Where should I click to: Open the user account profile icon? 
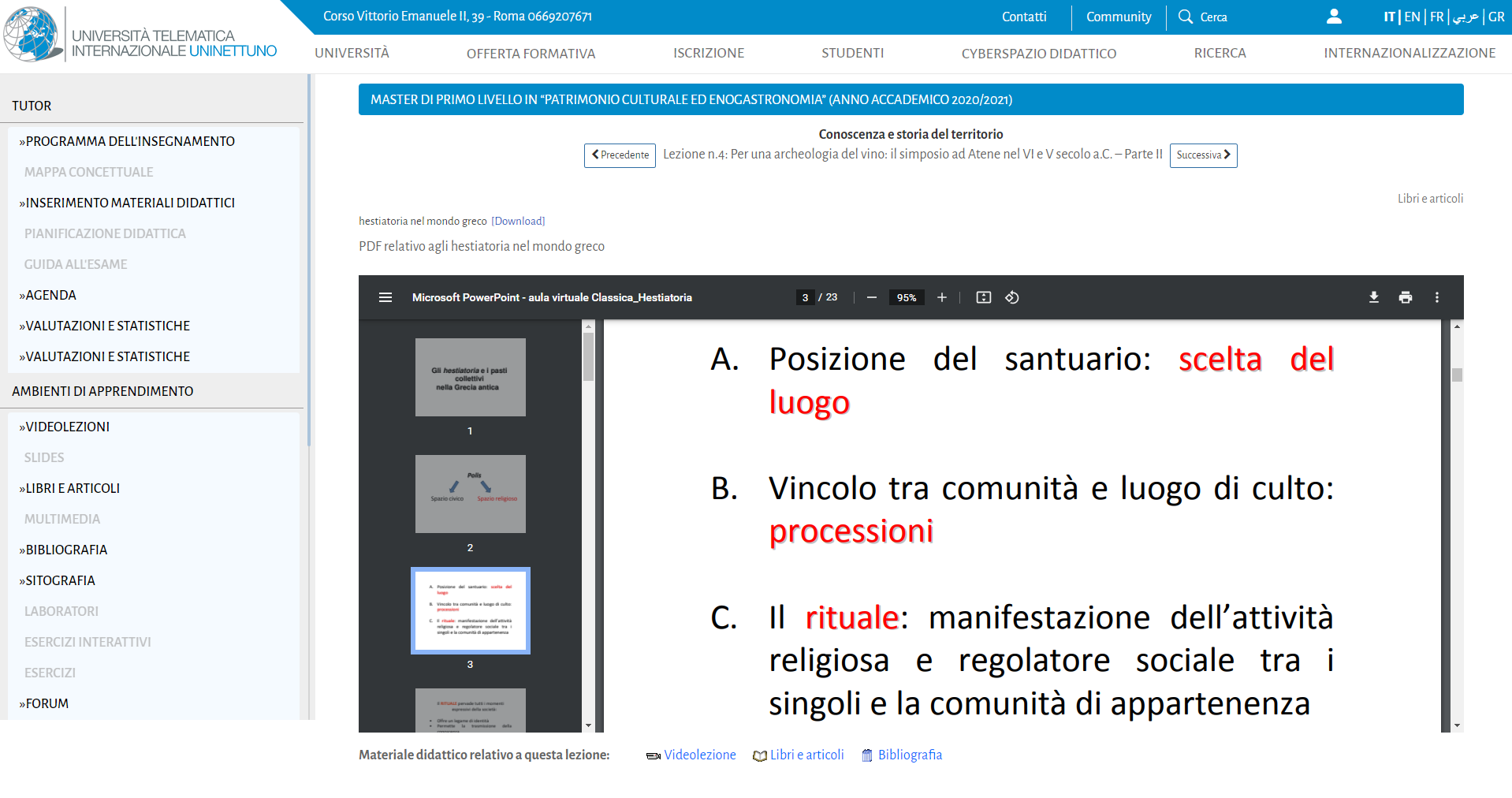(1334, 17)
